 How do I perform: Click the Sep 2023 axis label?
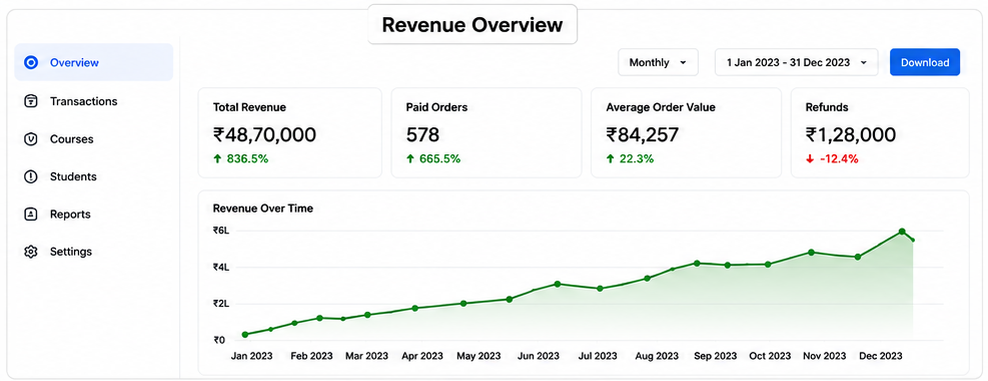click(x=715, y=356)
